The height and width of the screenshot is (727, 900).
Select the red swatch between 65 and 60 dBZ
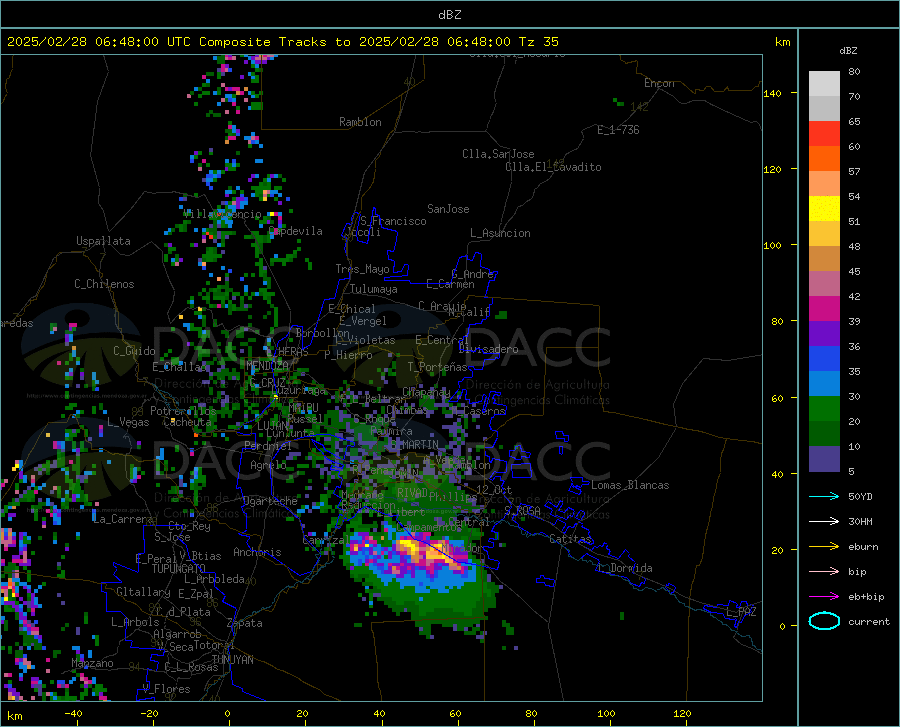[824, 134]
